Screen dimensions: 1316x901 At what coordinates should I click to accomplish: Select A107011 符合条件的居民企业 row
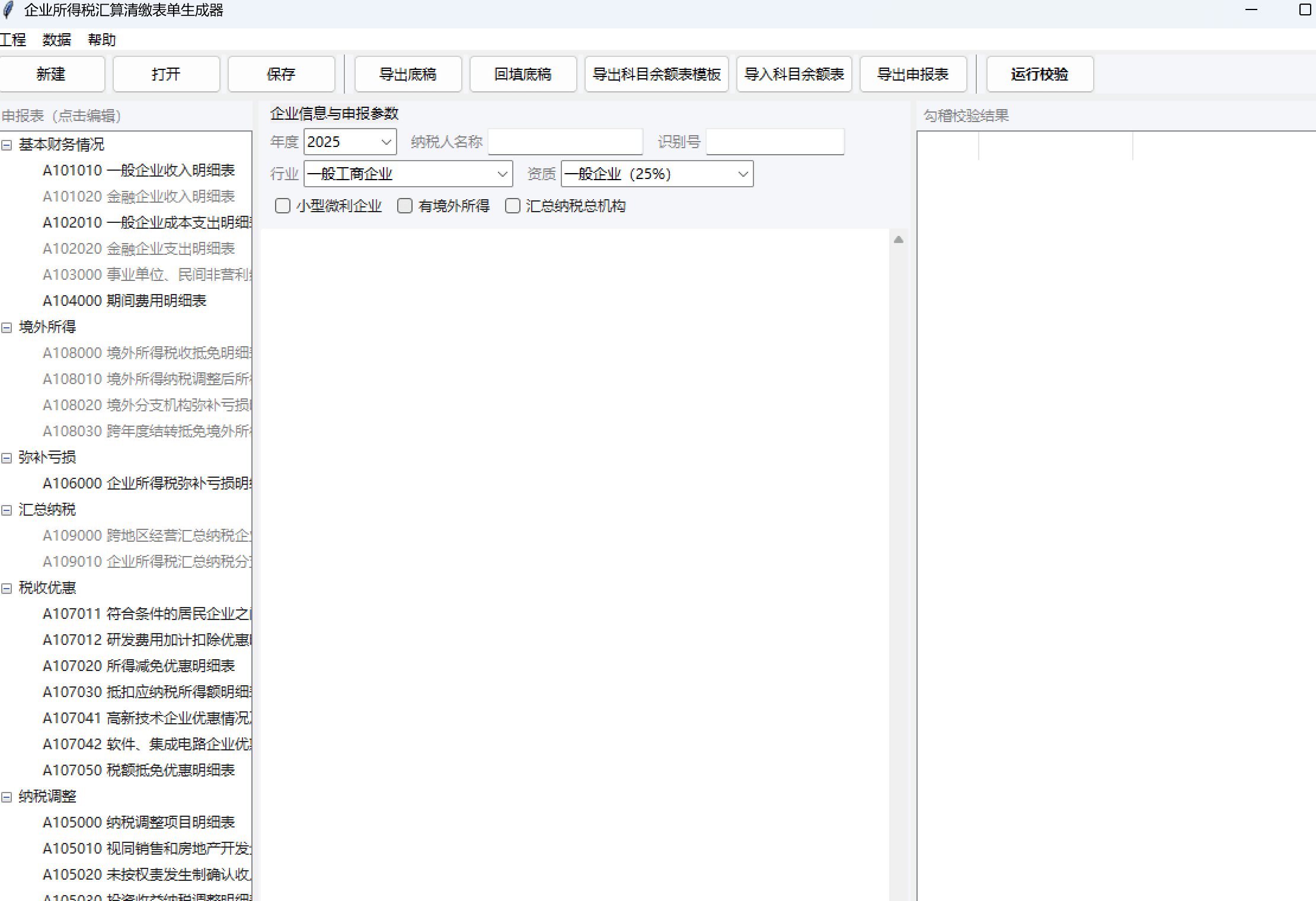pos(147,614)
